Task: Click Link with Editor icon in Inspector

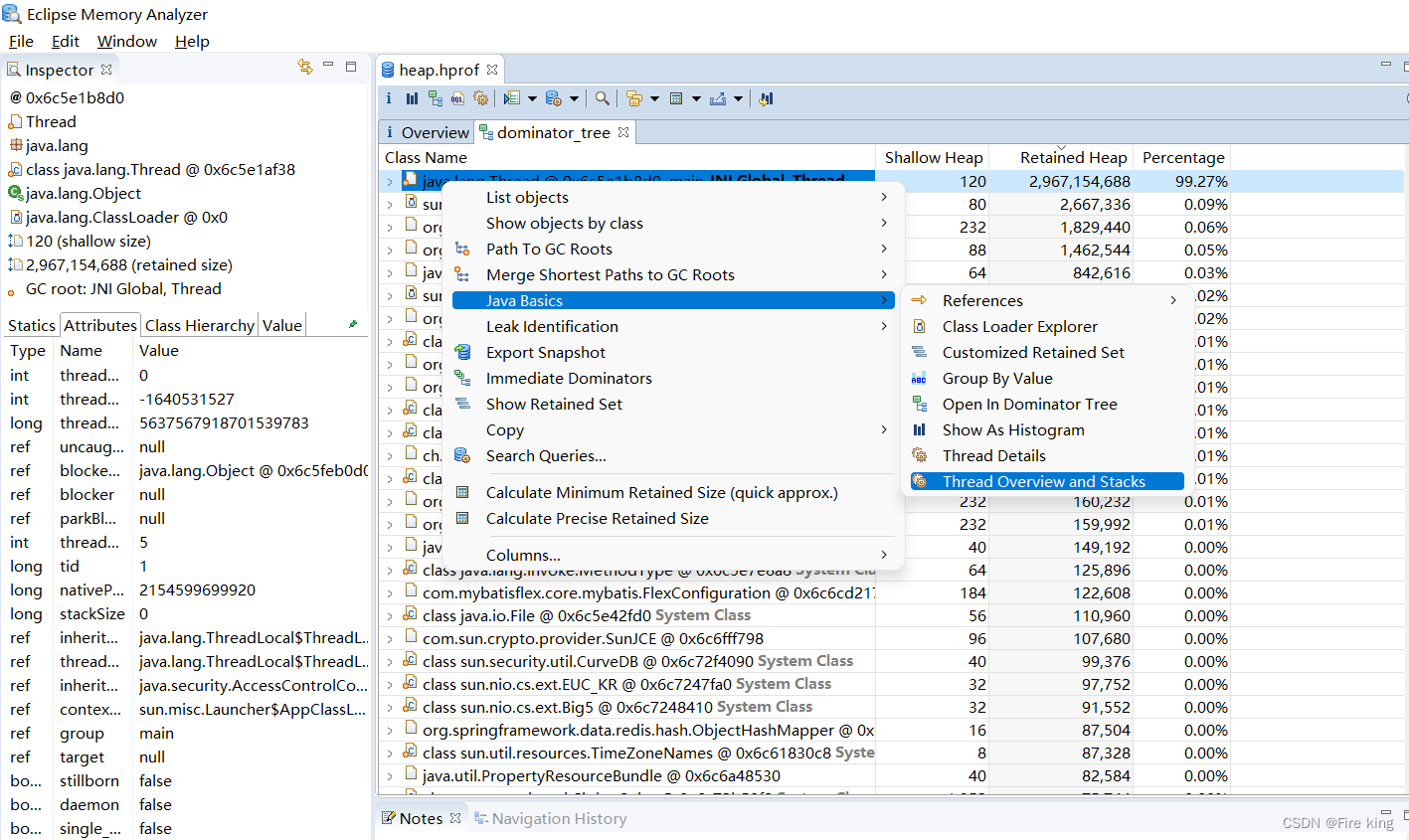Action: click(x=305, y=67)
